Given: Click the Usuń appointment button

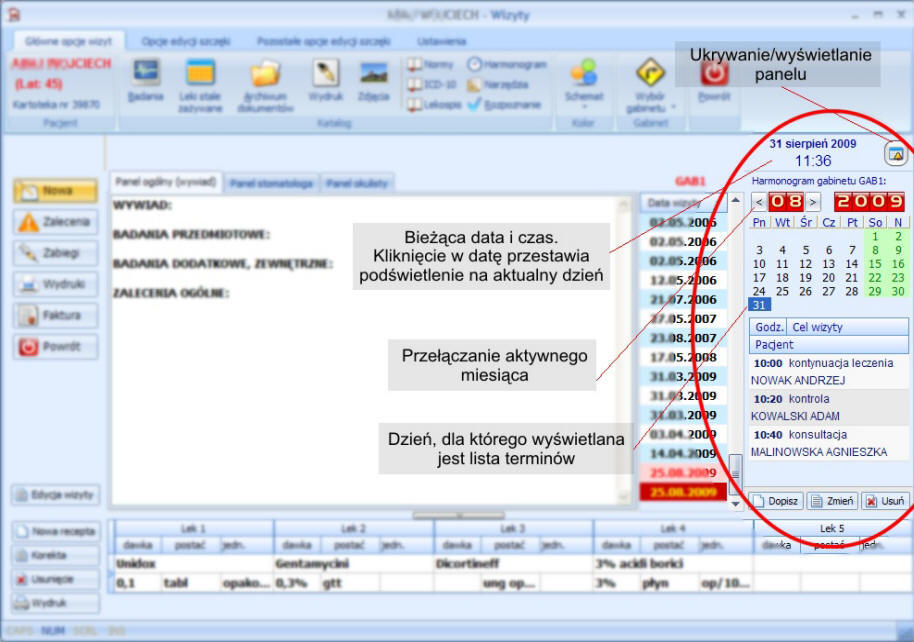Looking at the screenshot, I should (885, 501).
